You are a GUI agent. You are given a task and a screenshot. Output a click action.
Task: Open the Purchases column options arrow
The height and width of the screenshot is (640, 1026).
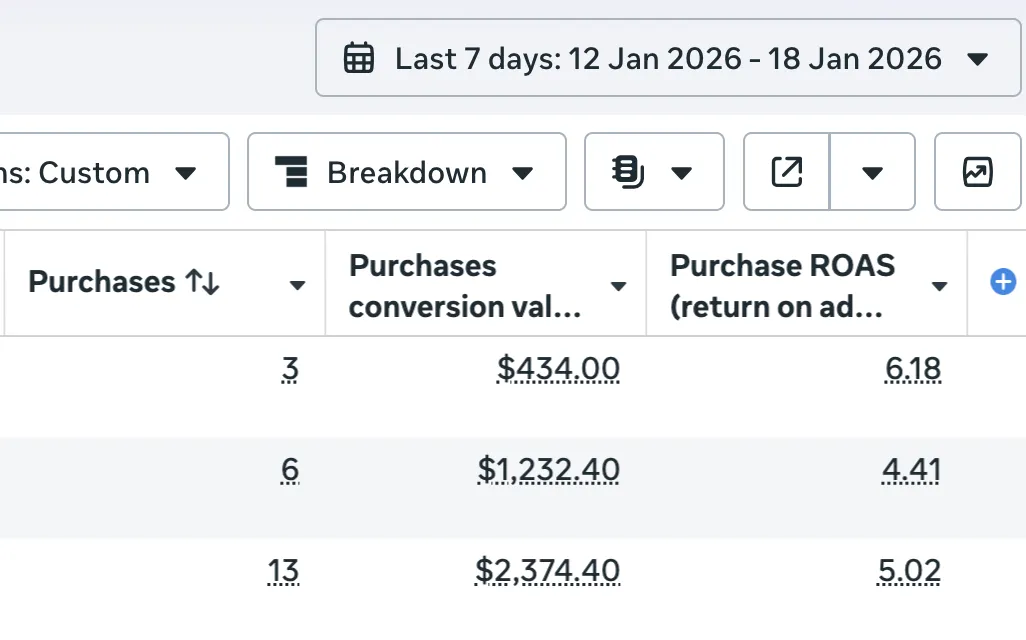tap(297, 286)
